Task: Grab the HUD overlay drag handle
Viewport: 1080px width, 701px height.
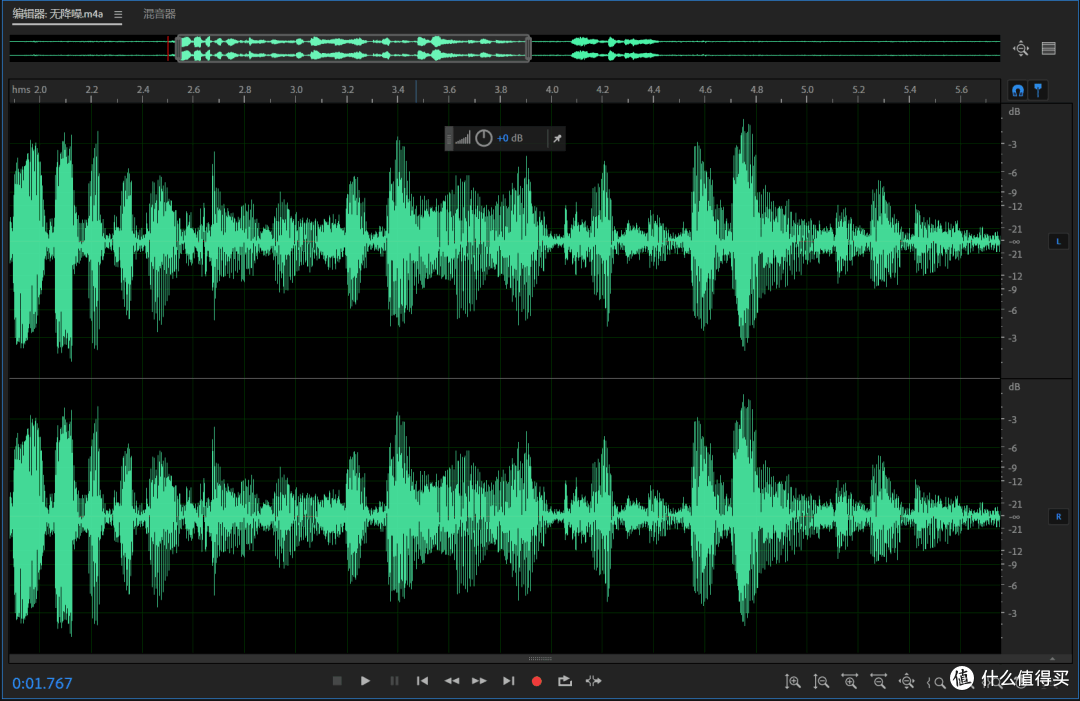Action: (x=449, y=138)
